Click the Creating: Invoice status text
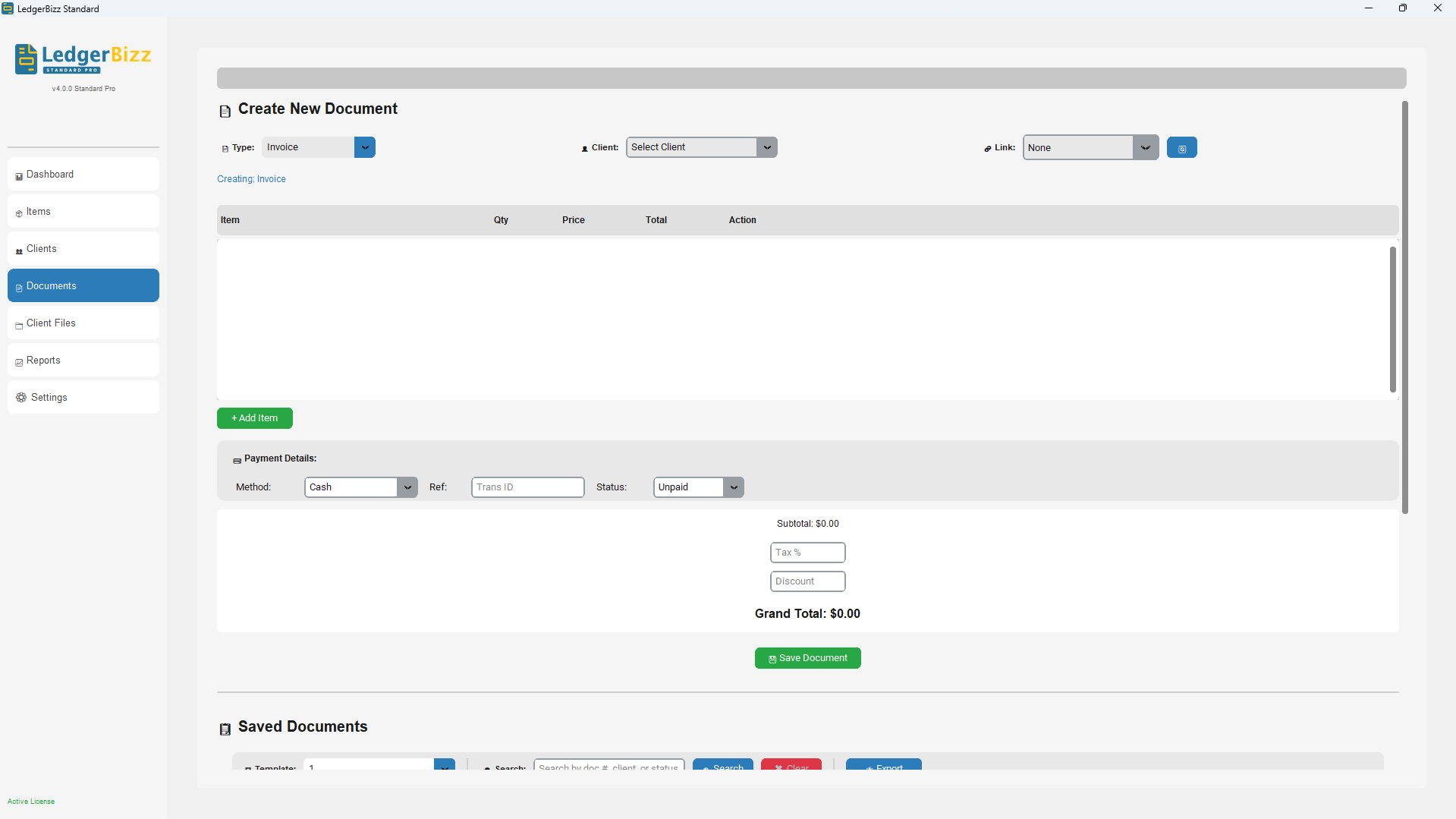This screenshot has height=819, width=1456. click(251, 179)
